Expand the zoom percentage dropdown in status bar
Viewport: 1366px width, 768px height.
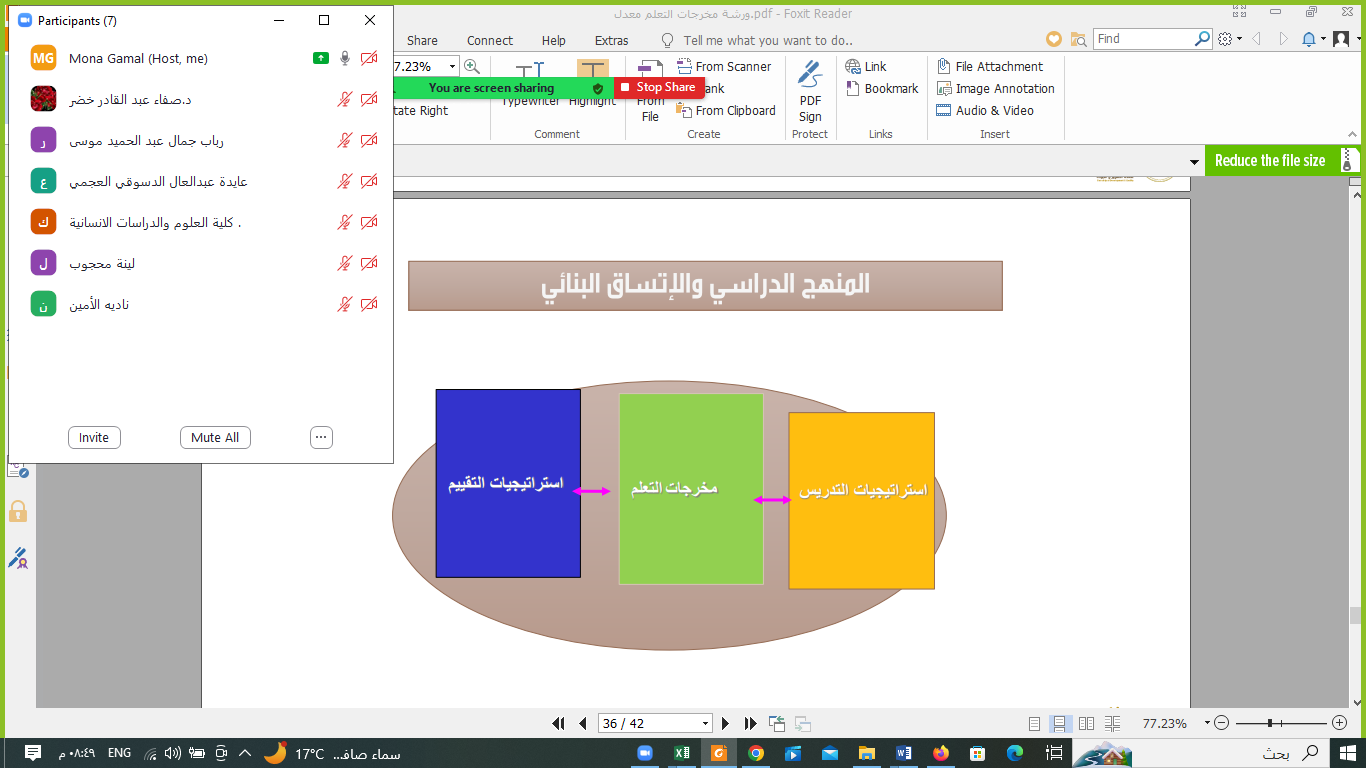point(1207,723)
